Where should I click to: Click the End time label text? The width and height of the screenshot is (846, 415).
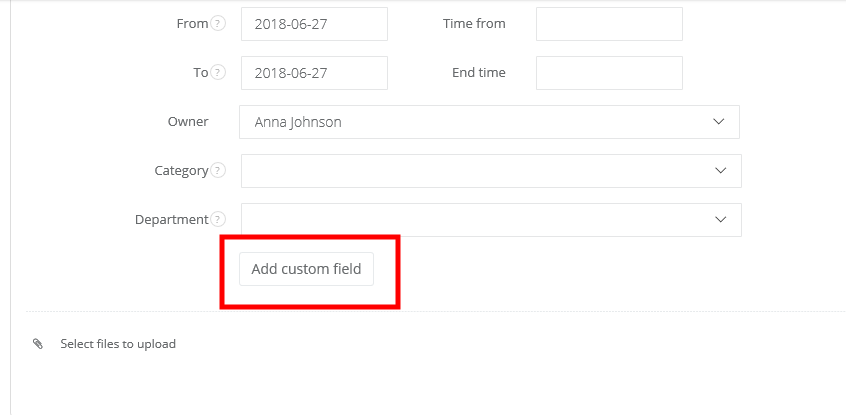click(479, 73)
